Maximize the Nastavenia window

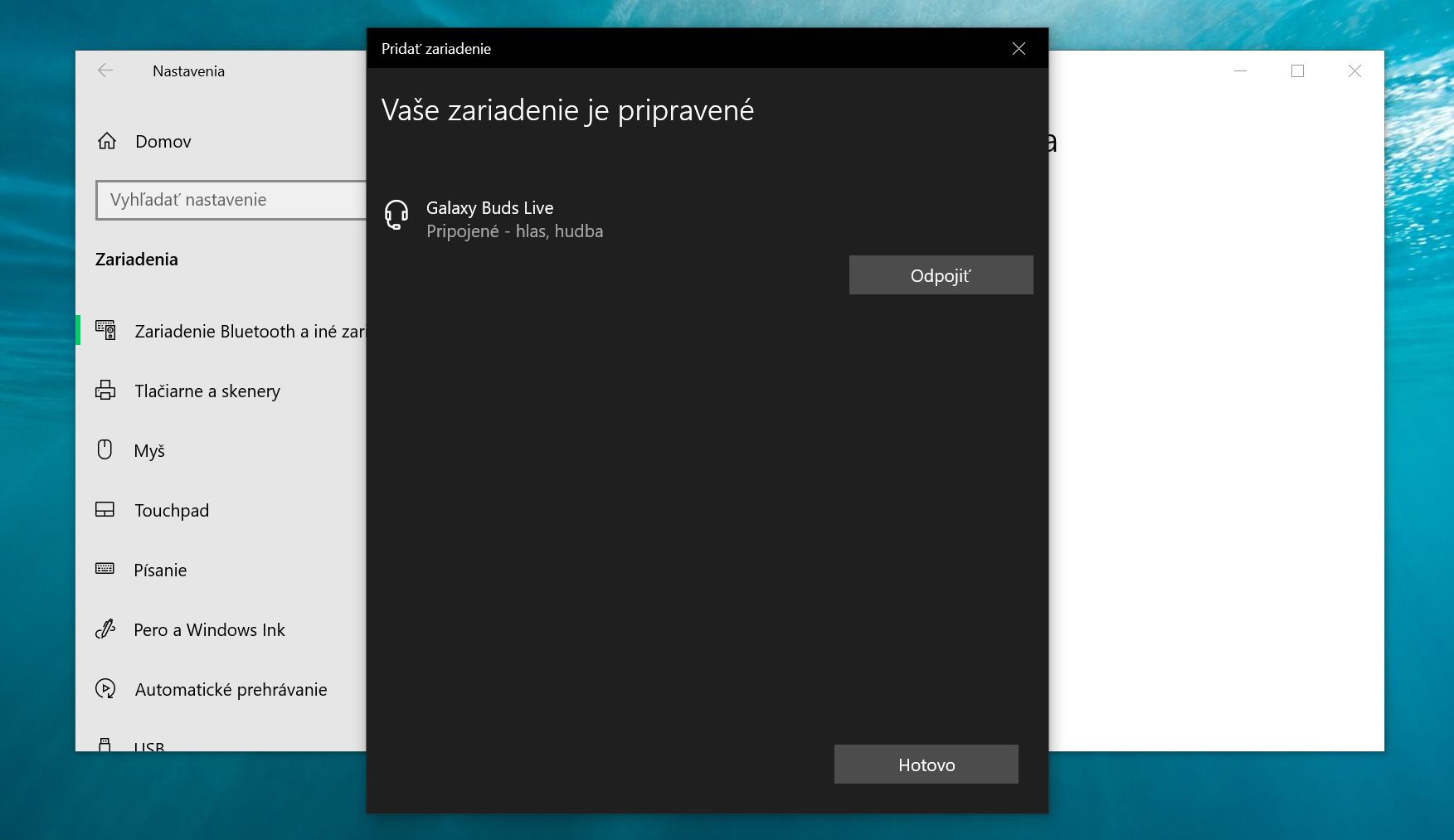pos(1297,71)
